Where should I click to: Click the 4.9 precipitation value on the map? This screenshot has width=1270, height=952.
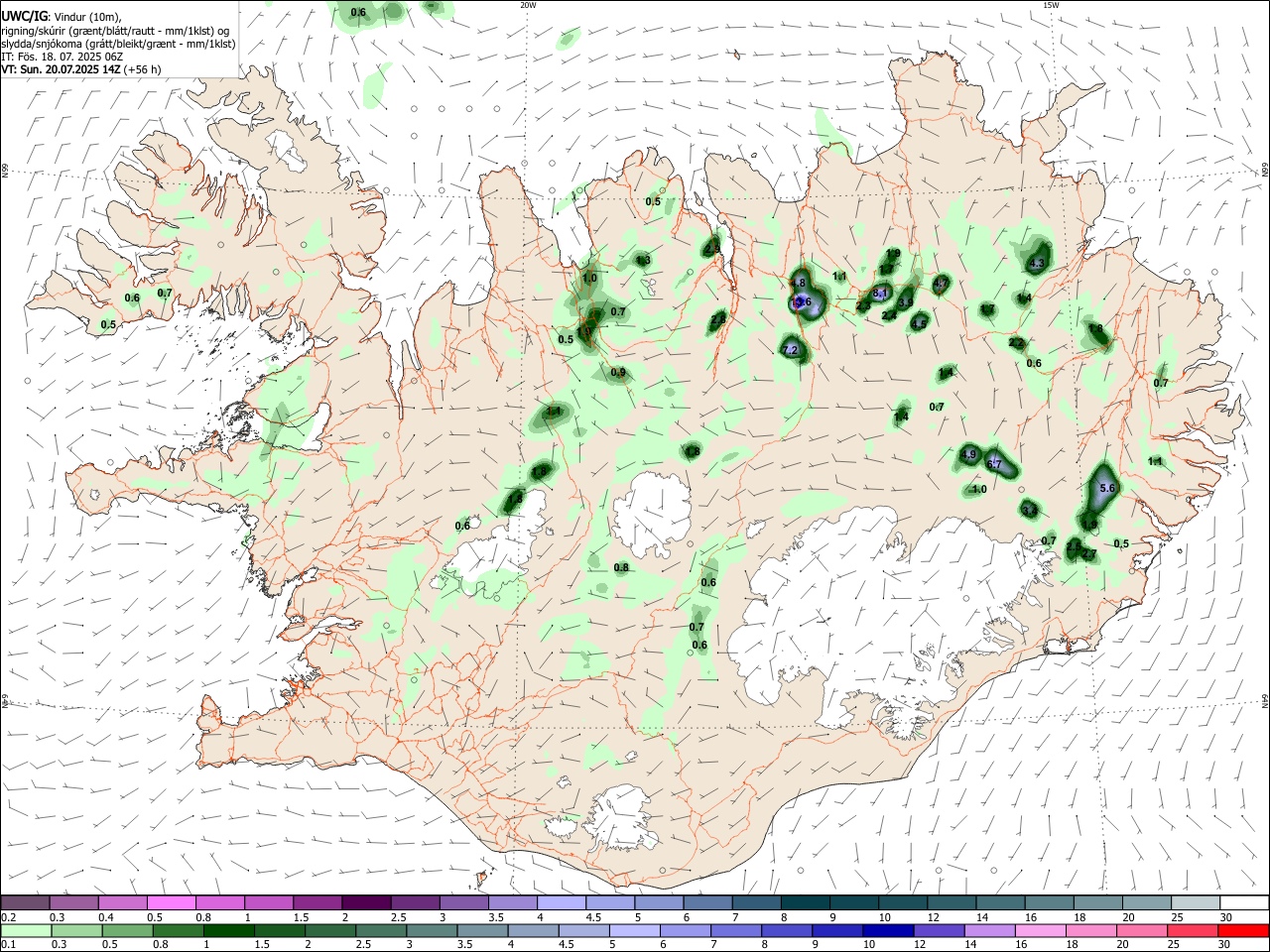969,454
